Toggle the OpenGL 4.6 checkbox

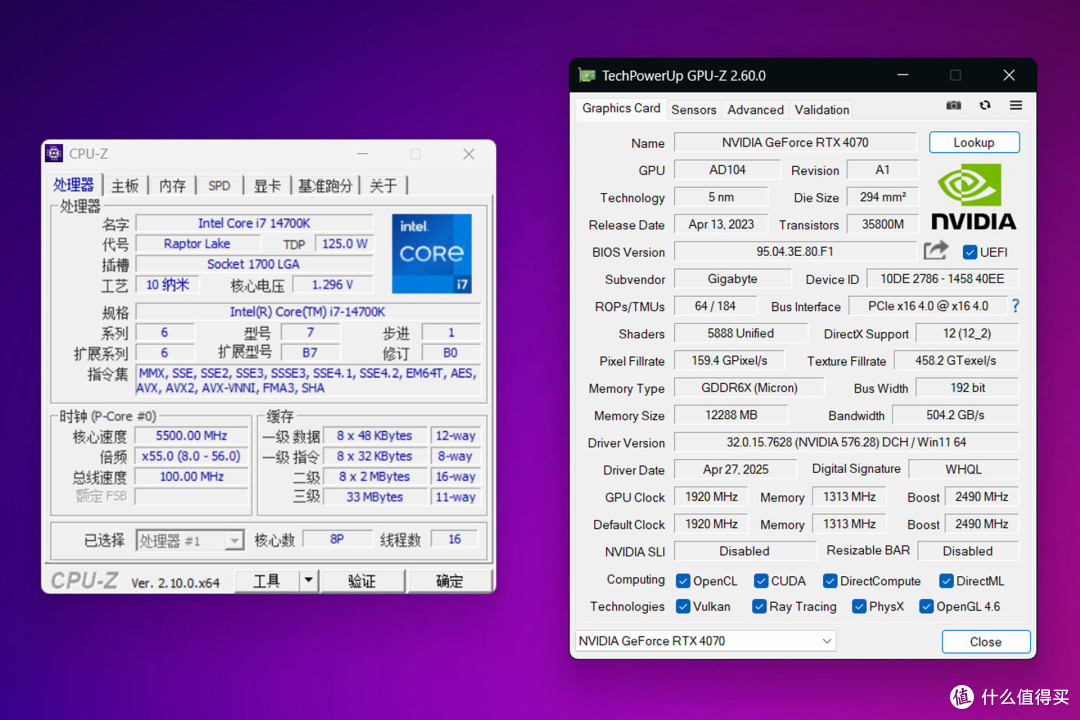tap(926, 606)
